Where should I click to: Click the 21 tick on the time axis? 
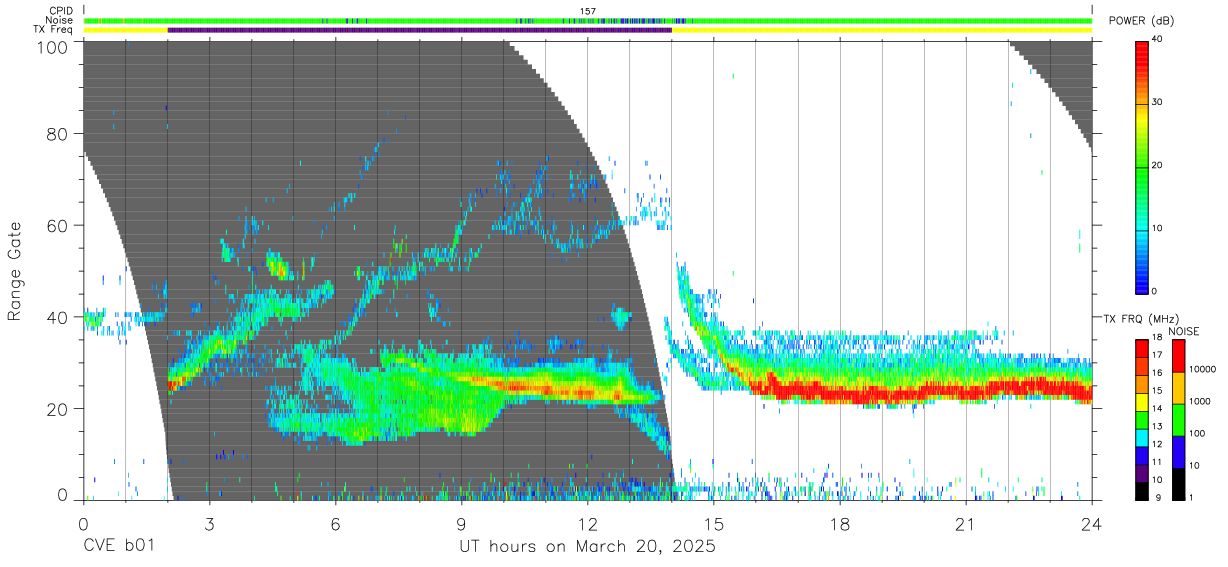point(966,523)
